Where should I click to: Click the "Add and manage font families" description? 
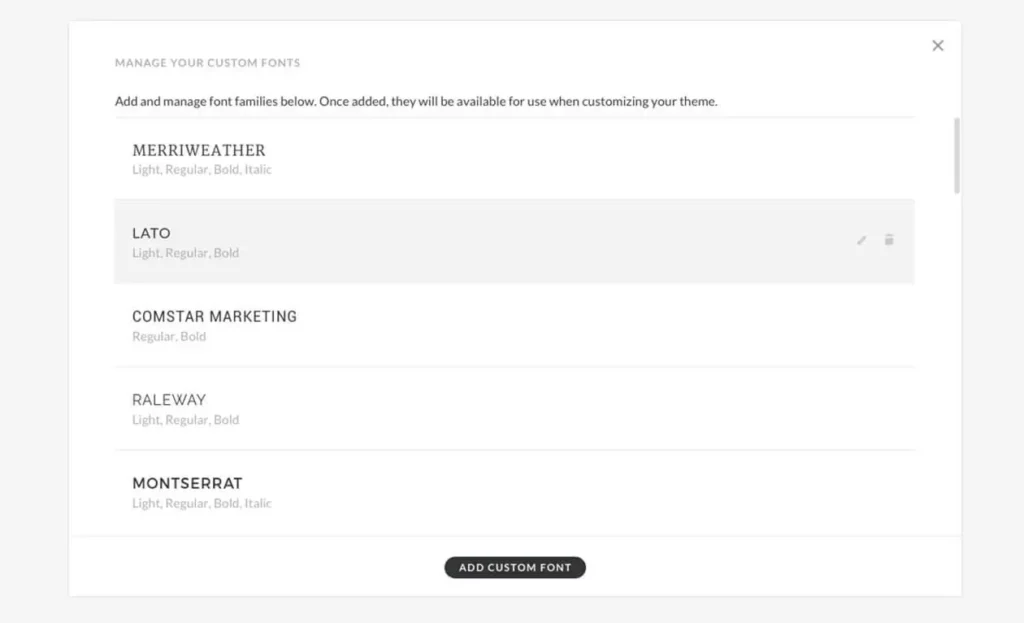click(x=416, y=101)
